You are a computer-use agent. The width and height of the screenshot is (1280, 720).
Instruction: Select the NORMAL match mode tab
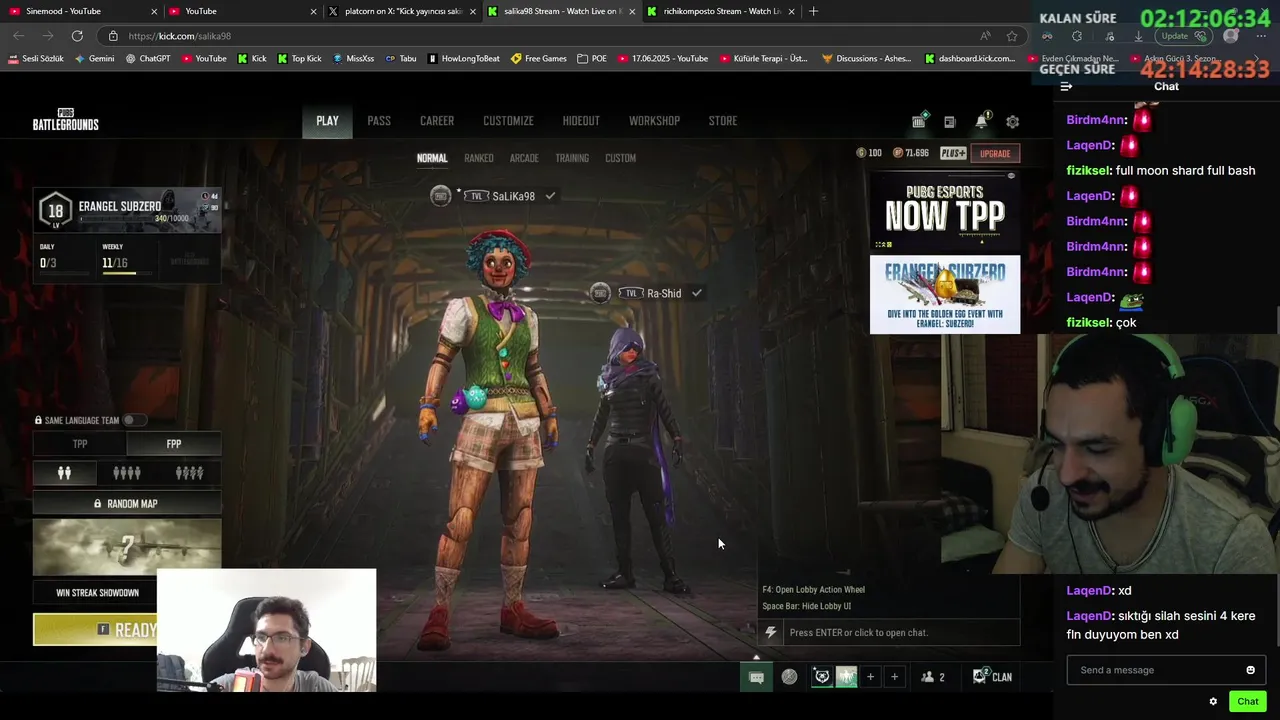[x=432, y=158]
